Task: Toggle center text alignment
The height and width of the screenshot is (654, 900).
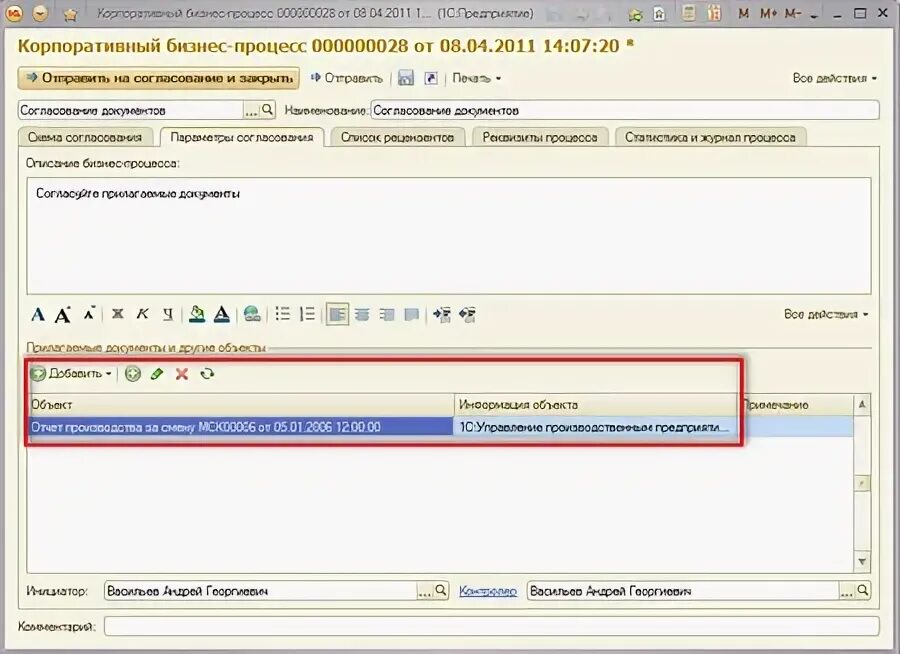Action: [x=360, y=314]
